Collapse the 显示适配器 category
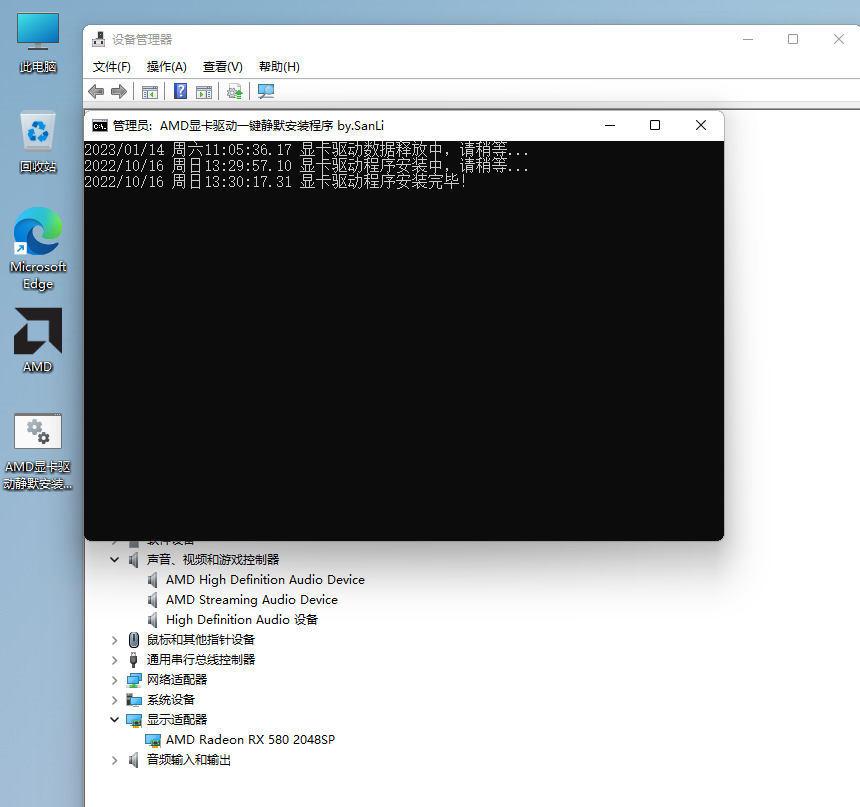The height and width of the screenshot is (807, 860). (x=113, y=719)
